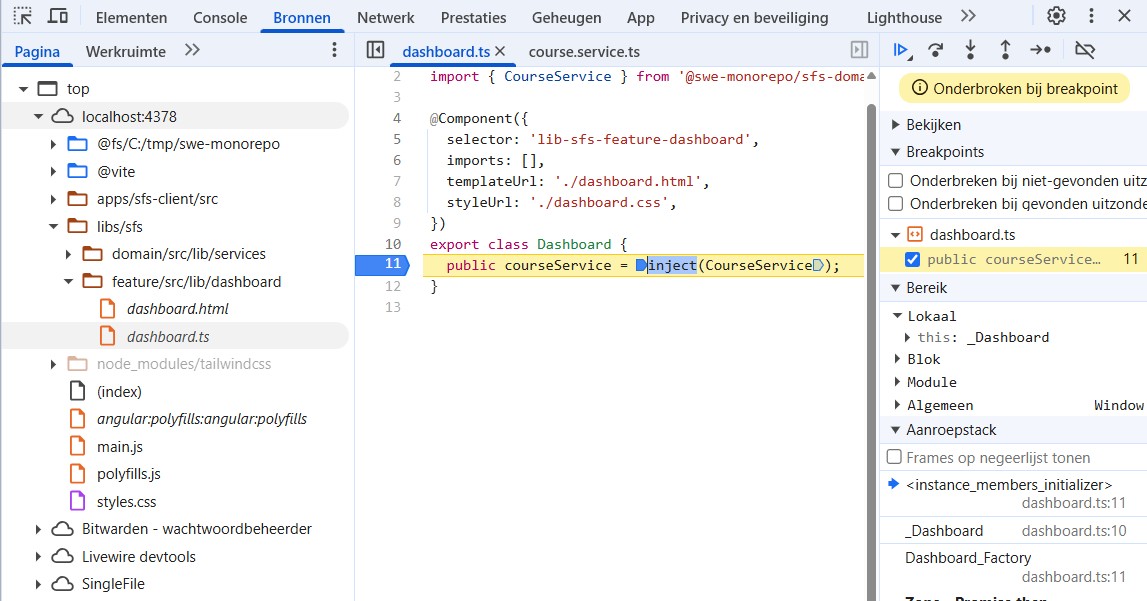Viewport: 1147px width, 601px height.
Task: Click the Step over next function call icon
Action: point(933,48)
